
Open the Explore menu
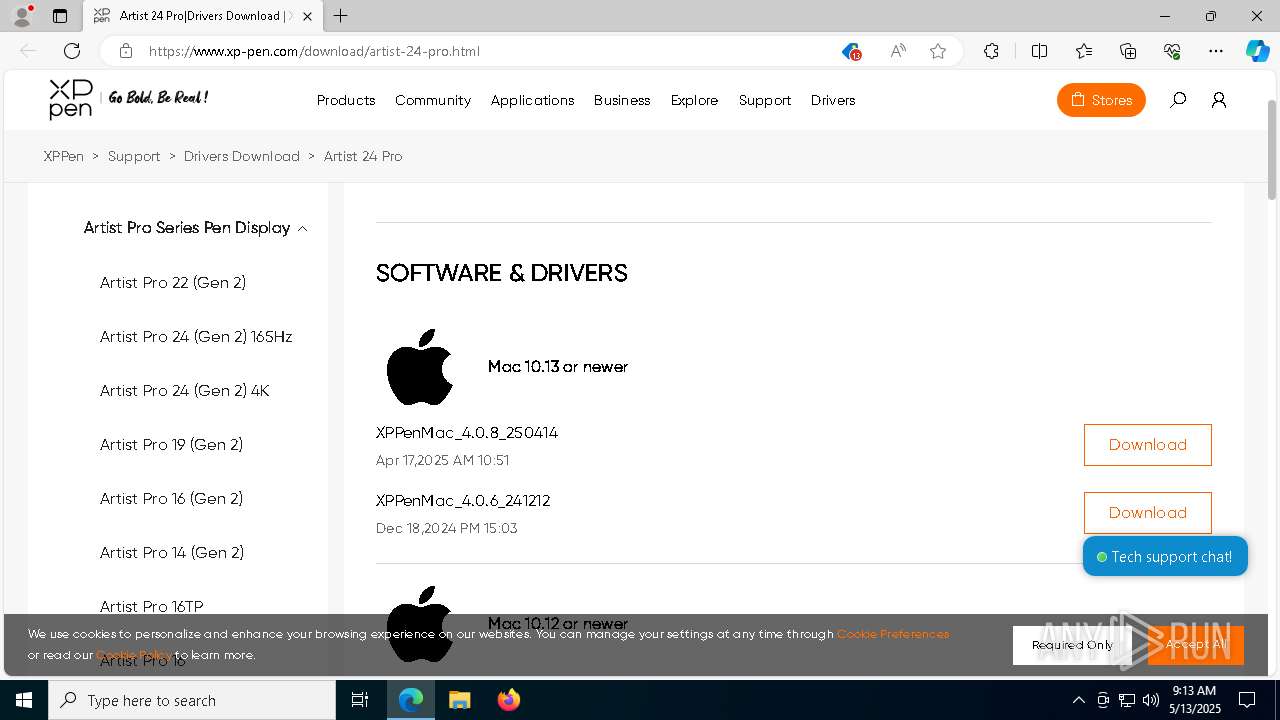pyautogui.click(x=695, y=100)
